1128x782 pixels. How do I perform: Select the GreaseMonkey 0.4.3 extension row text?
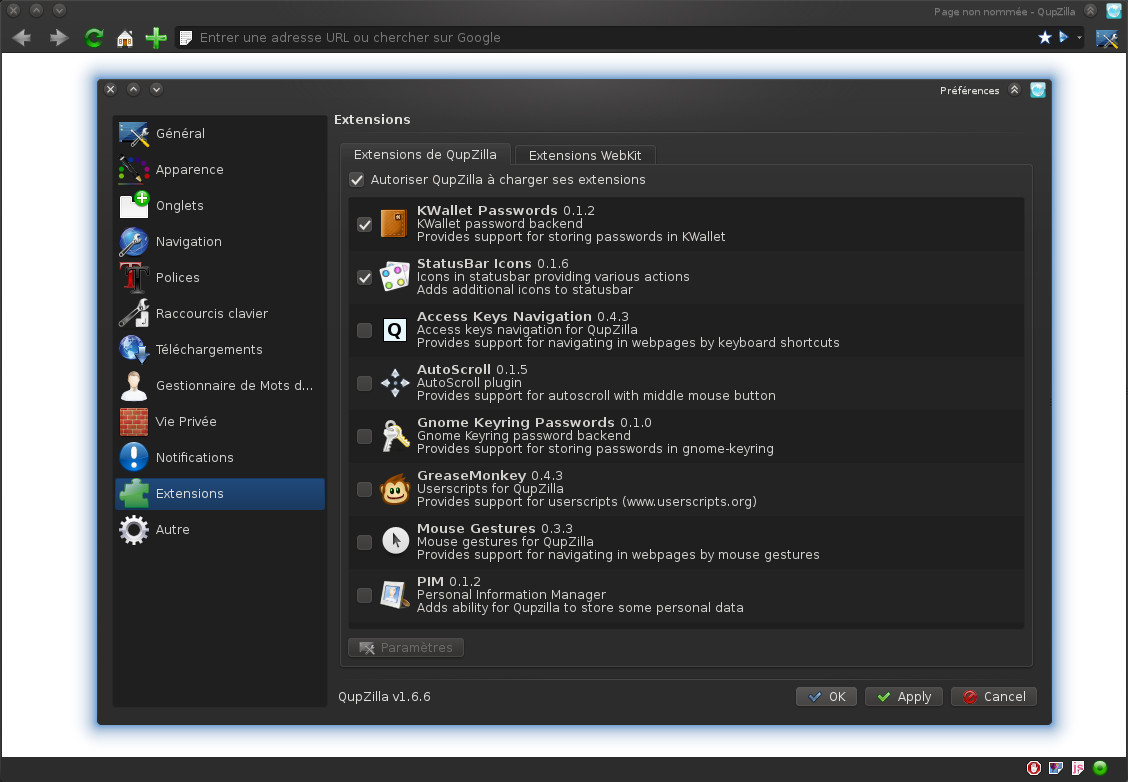490,476
